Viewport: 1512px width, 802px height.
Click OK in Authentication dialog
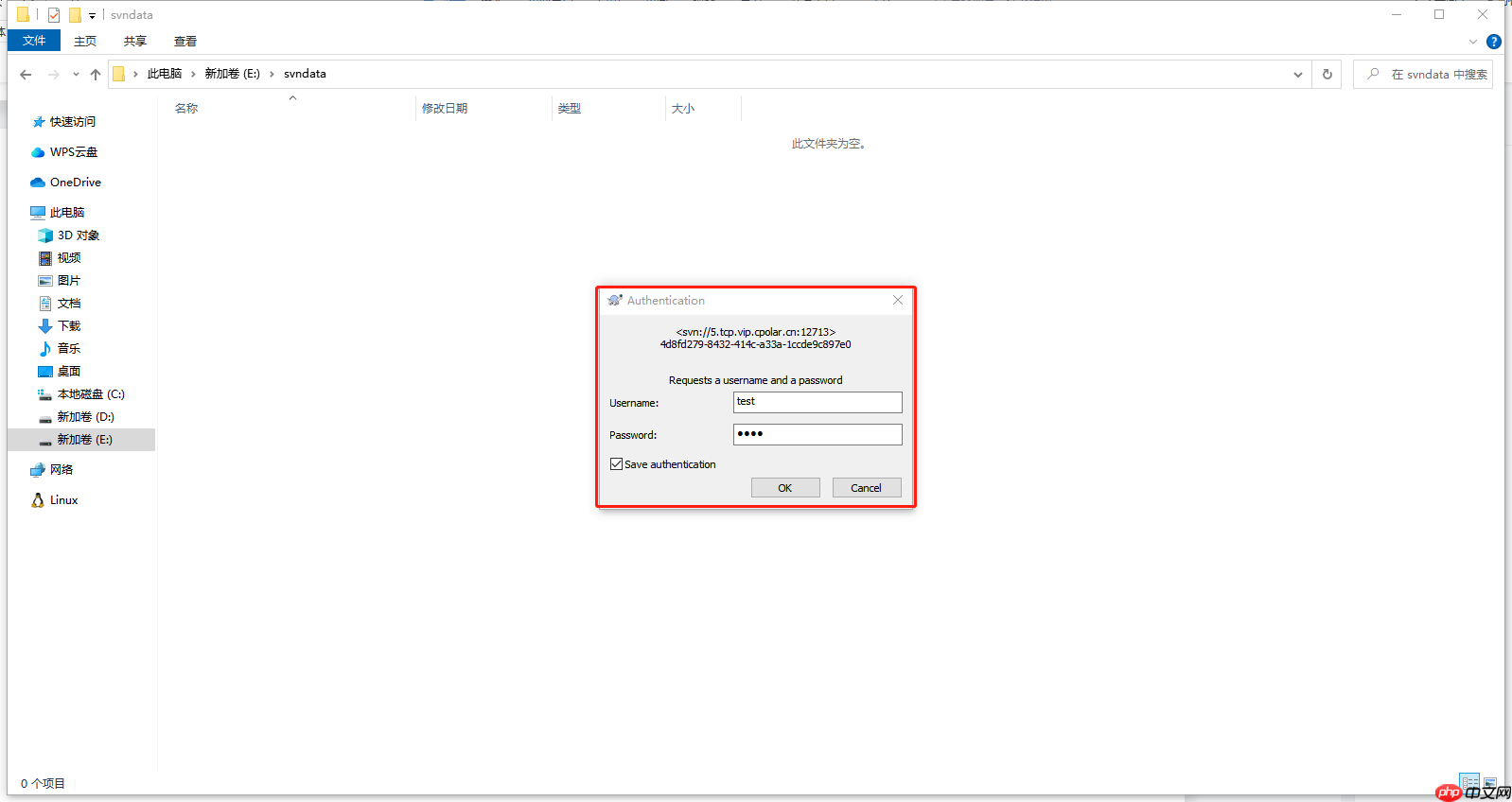coord(785,488)
